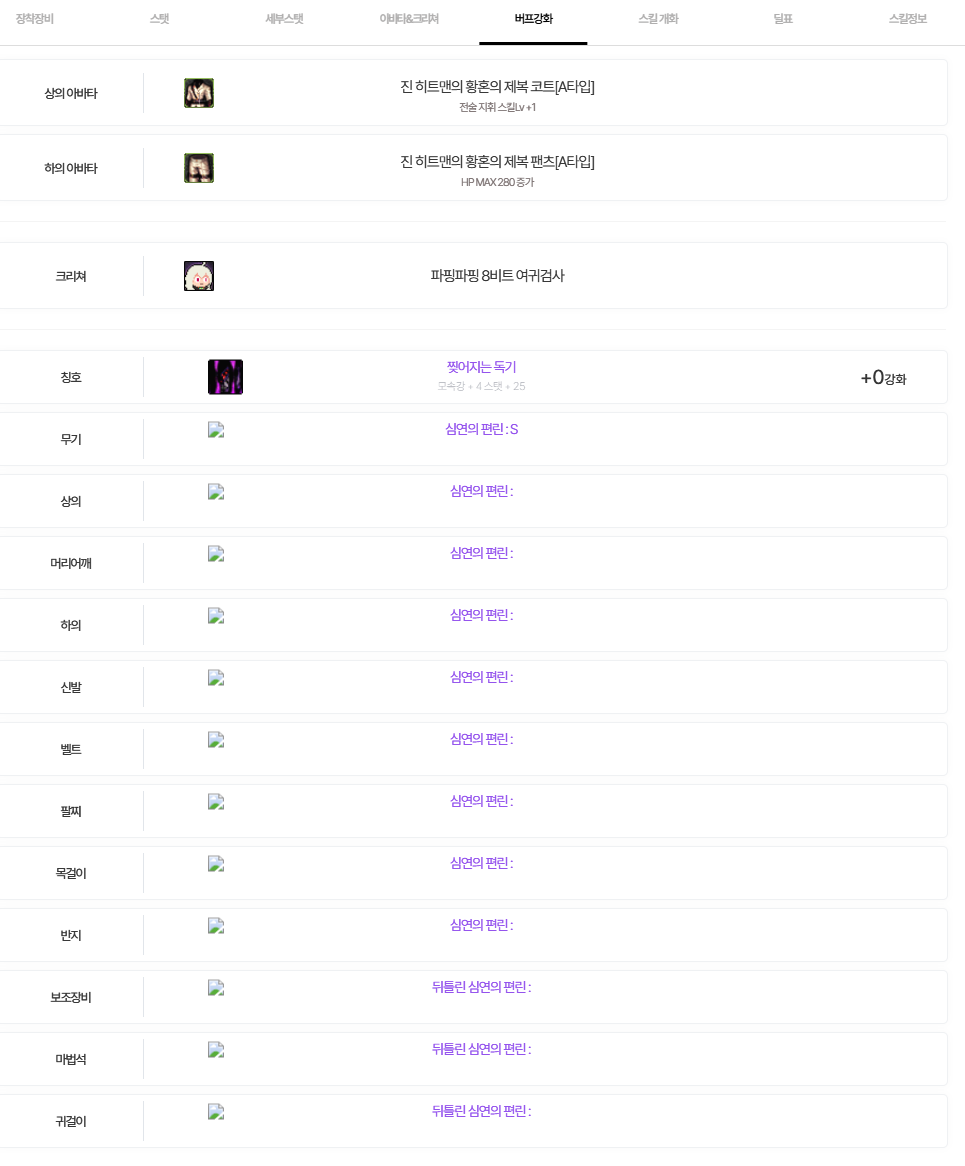
Task: Click the bottom avatar (하의 아바타) pants icon
Action: click(199, 168)
